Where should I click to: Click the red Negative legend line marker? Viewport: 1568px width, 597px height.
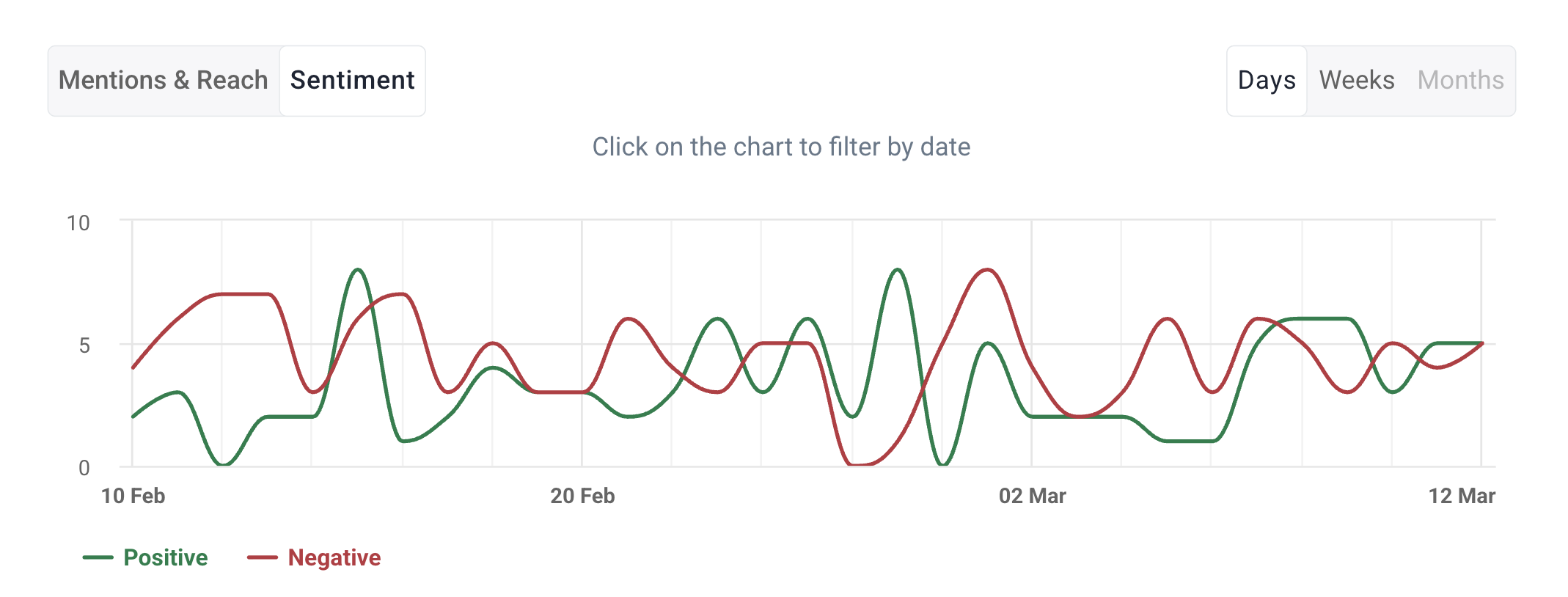(x=263, y=557)
